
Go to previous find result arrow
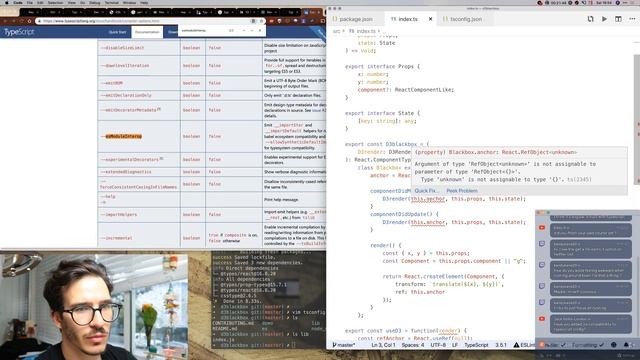click(244, 31)
